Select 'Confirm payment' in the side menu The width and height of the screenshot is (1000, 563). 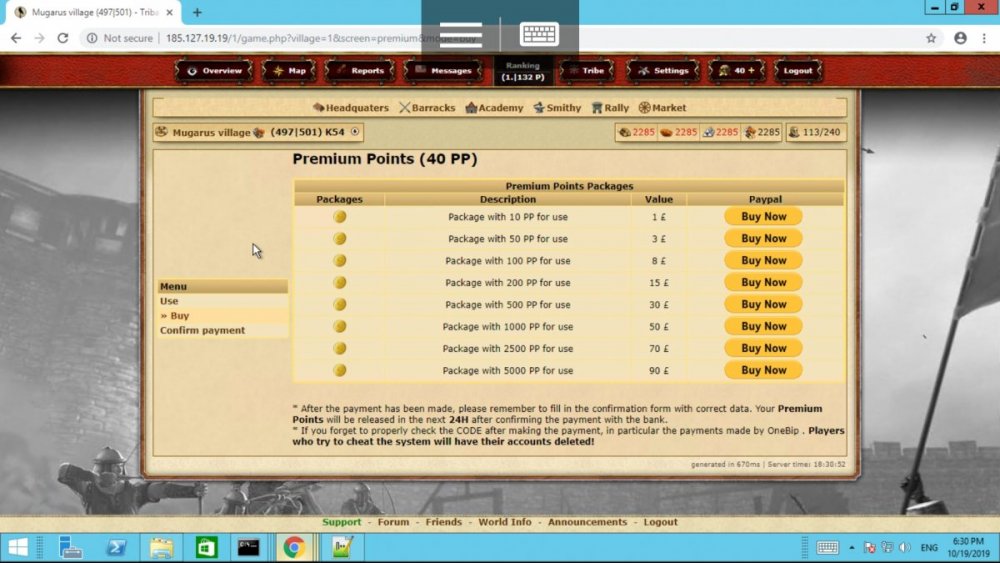[202, 331]
